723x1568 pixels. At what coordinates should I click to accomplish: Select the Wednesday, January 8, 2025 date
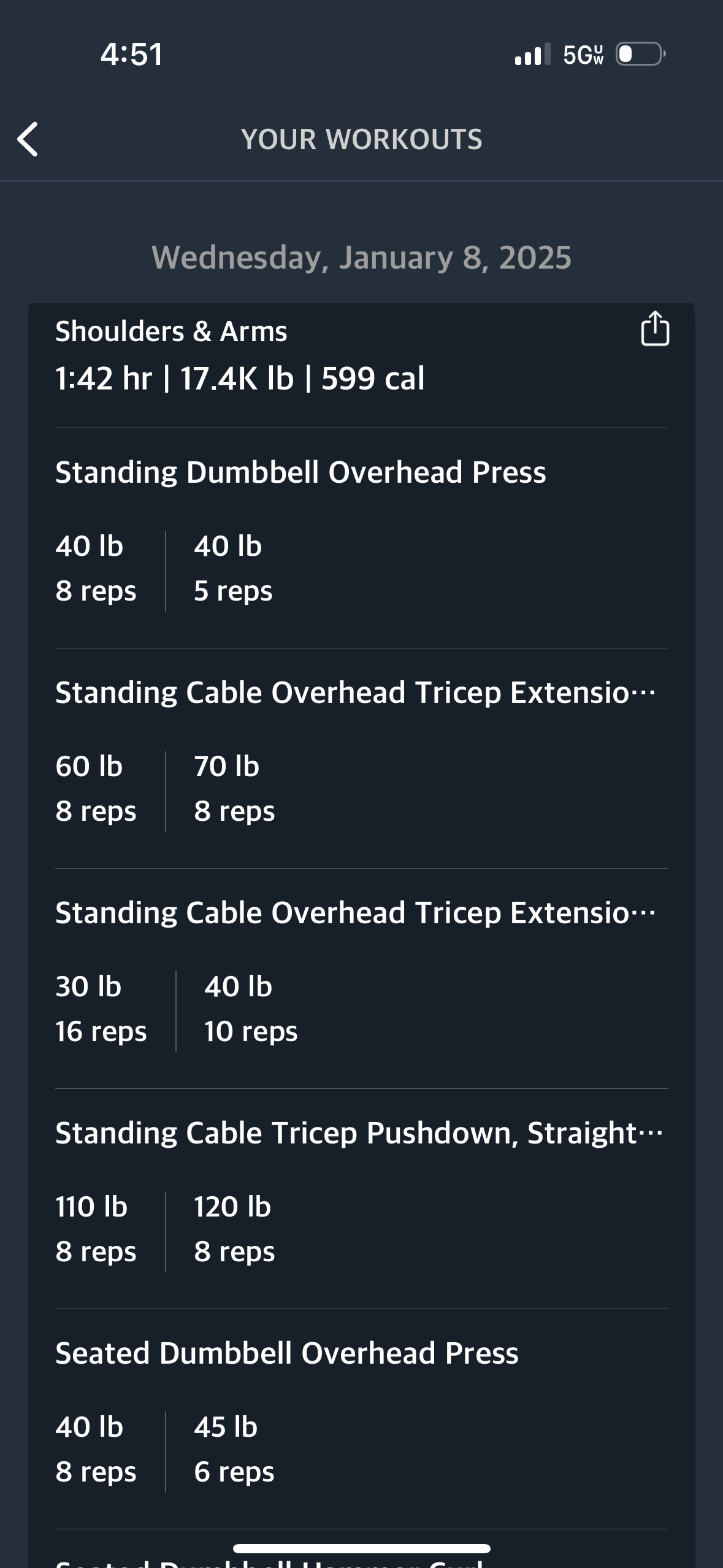click(361, 258)
